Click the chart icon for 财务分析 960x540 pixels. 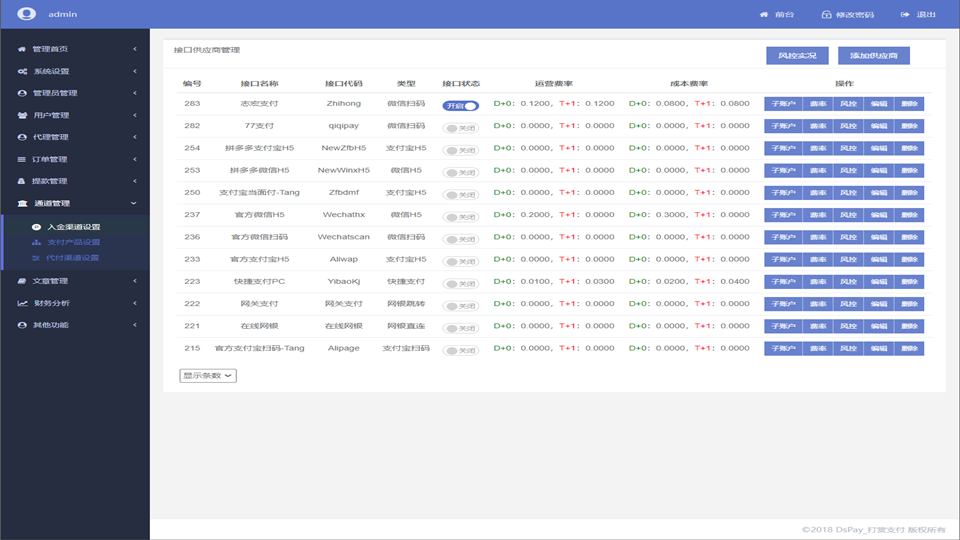click(x=22, y=303)
